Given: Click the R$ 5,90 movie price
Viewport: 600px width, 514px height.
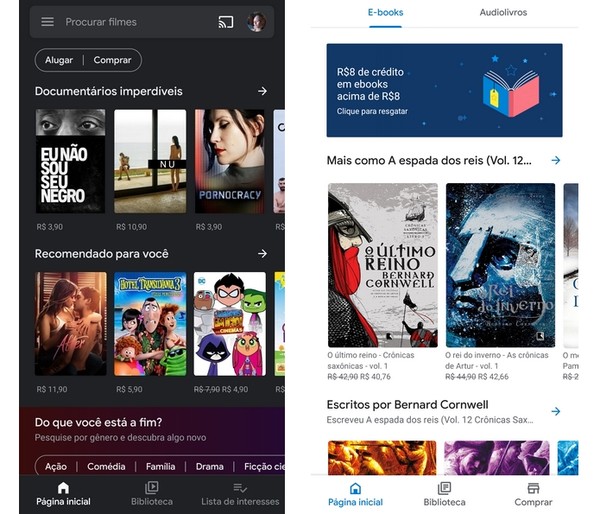Looking at the screenshot, I should click(x=129, y=389).
